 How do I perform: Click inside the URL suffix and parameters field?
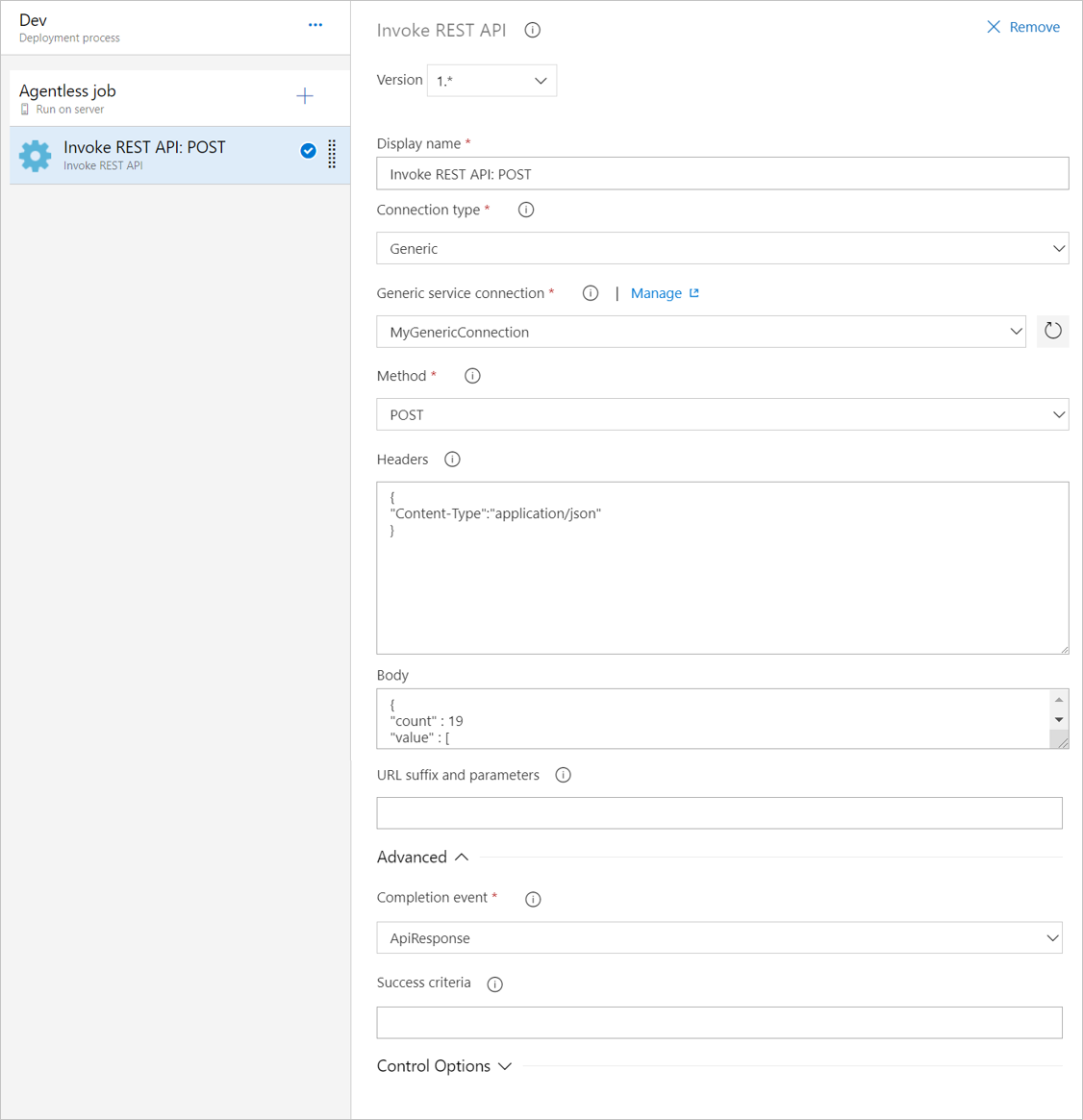tap(719, 812)
